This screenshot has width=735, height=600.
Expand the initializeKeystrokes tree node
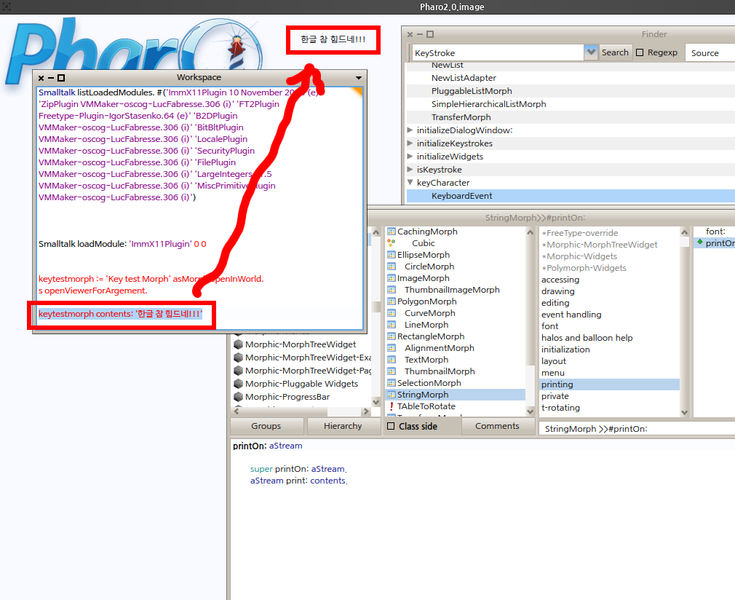point(411,143)
